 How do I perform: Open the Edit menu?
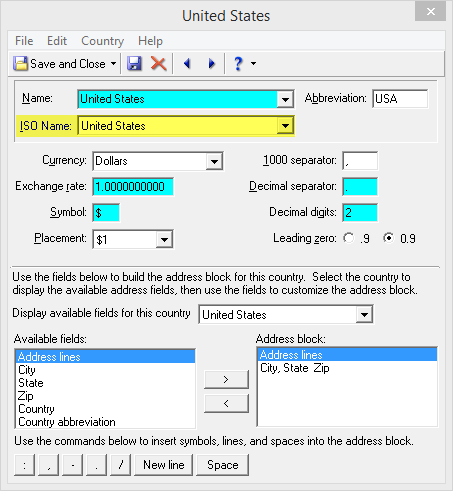click(57, 41)
